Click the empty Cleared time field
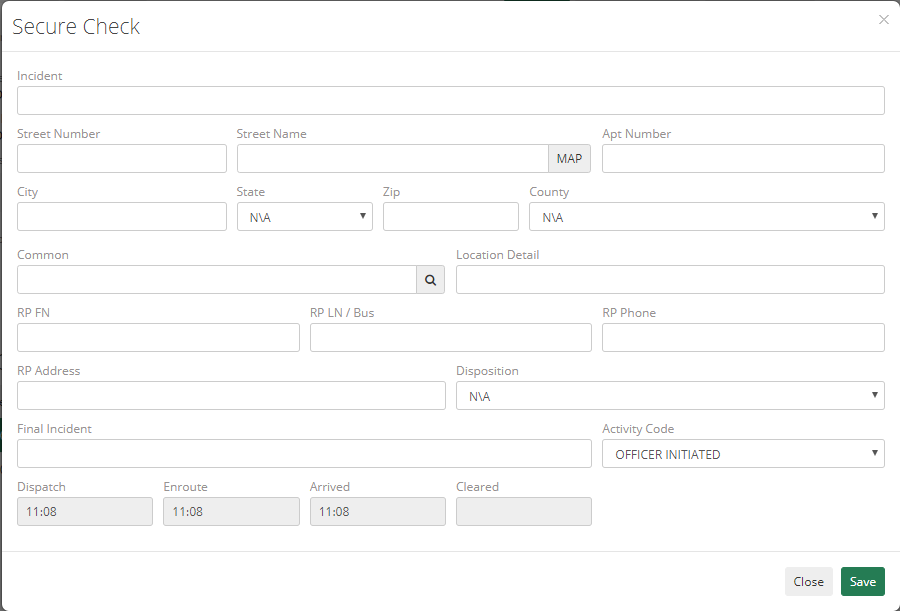 [x=523, y=511]
